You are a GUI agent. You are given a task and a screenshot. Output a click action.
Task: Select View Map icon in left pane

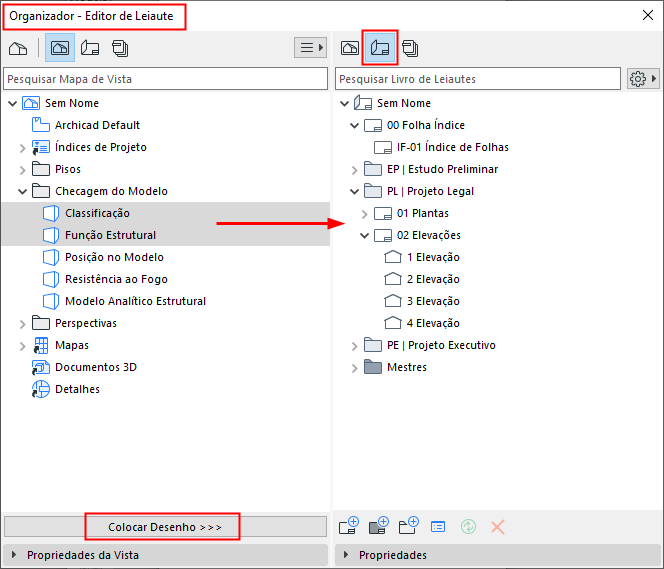60,48
